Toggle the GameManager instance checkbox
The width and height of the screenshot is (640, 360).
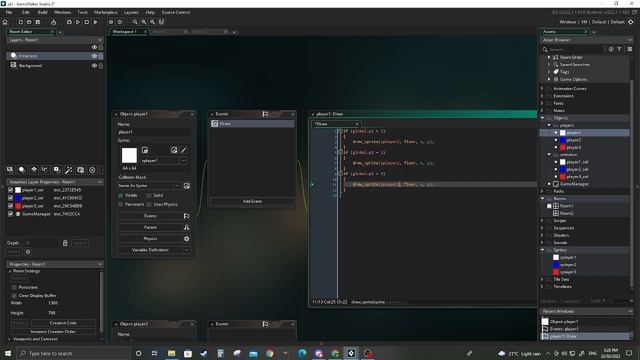pos(11,214)
